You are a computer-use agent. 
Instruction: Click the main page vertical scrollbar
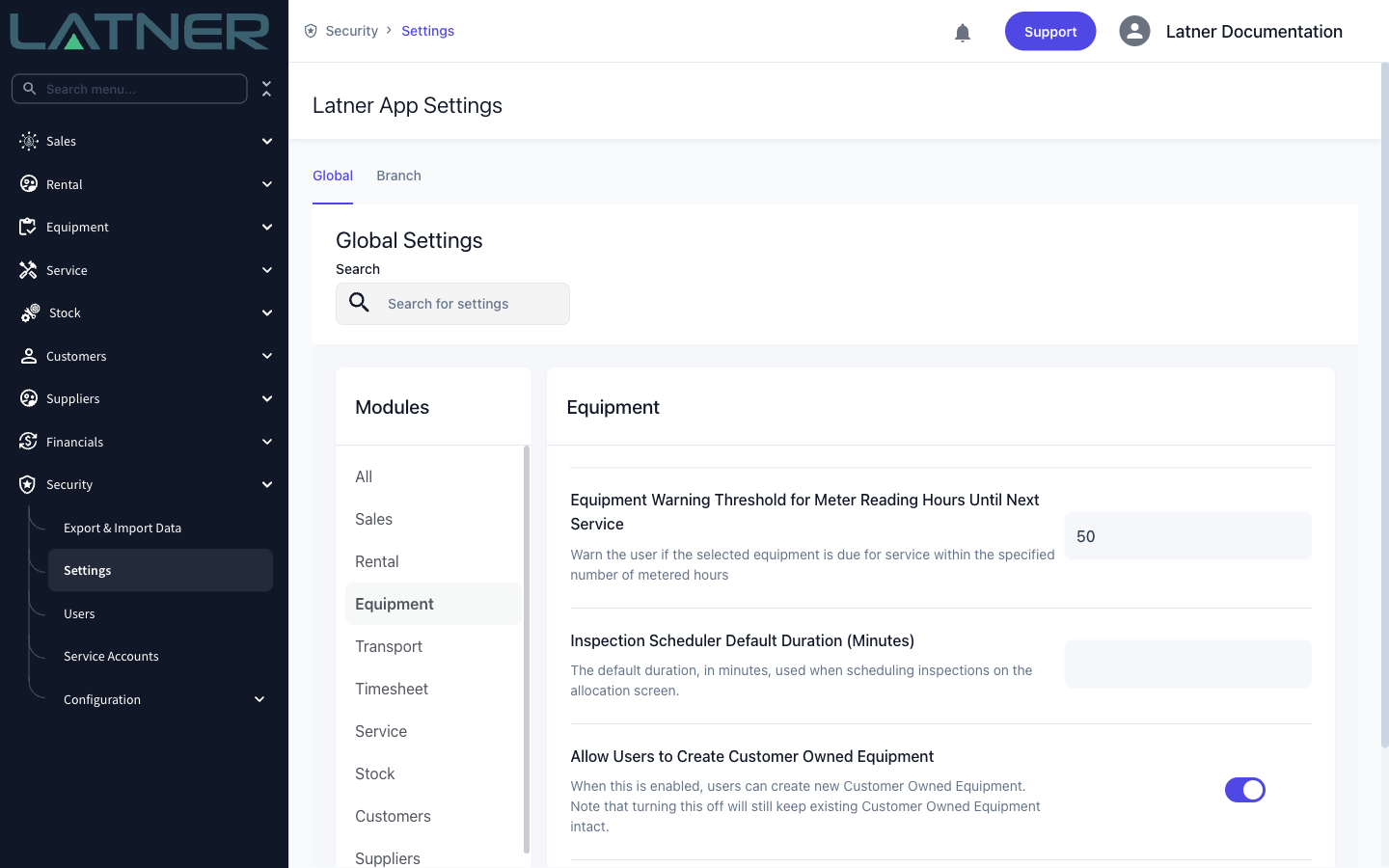(1384, 405)
